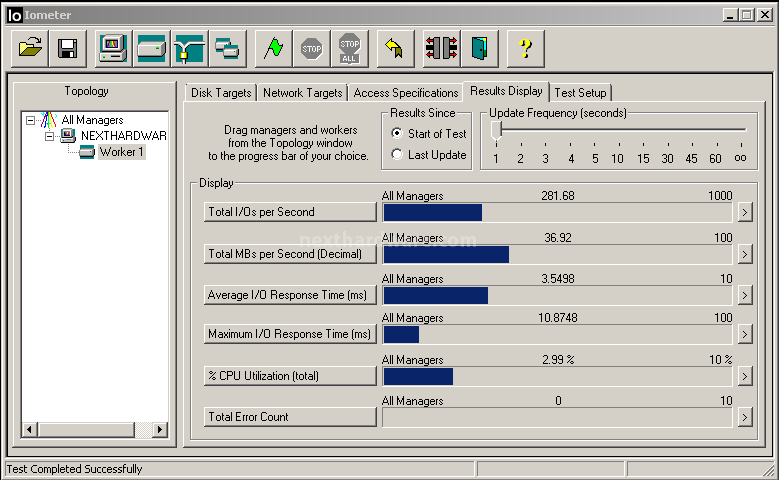Click the Iometer title bar logo
779x480 pixels.
tap(15, 15)
